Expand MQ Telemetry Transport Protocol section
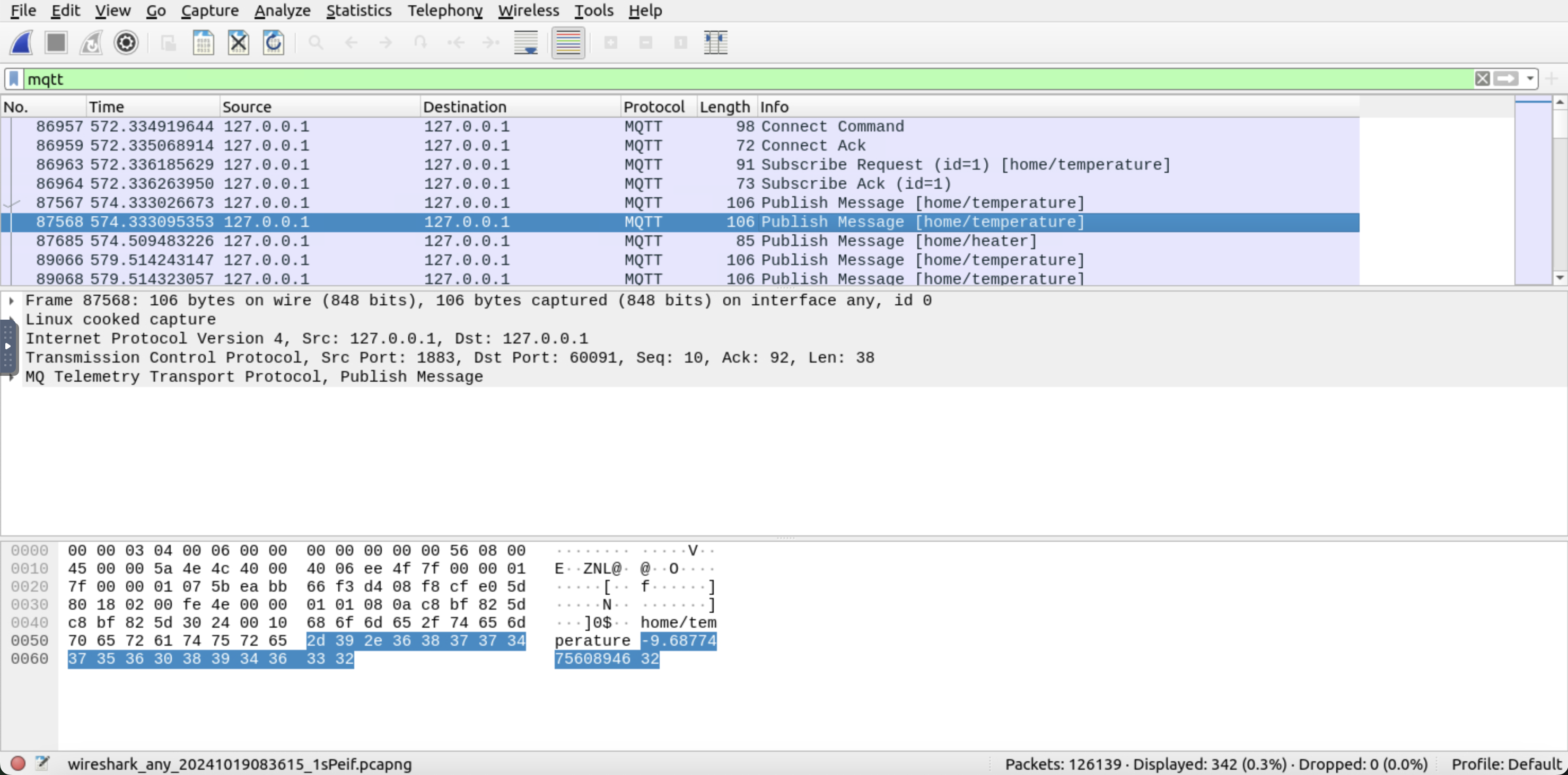The width and height of the screenshot is (1568, 775). point(11,377)
